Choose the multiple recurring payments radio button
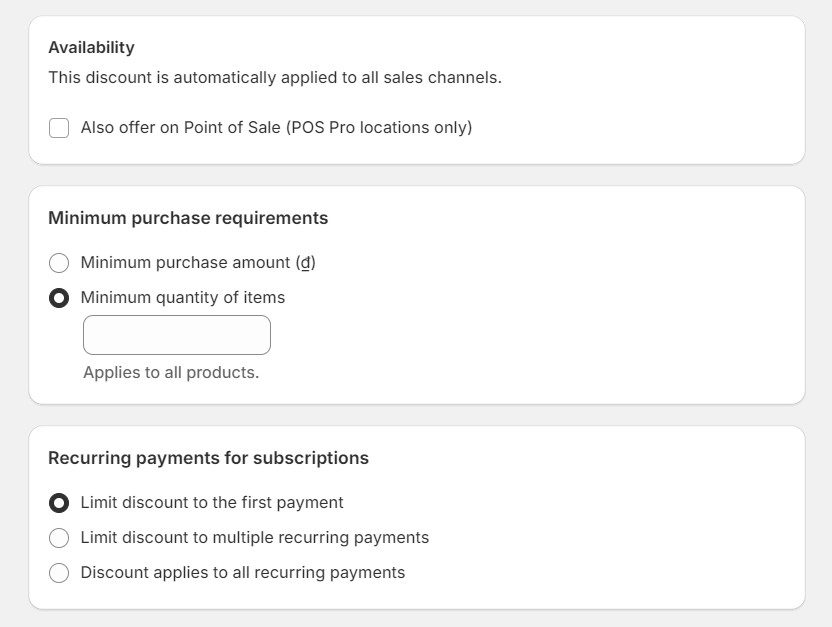Image resolution: width=832 pixels, height=627 pixels. 59,538
